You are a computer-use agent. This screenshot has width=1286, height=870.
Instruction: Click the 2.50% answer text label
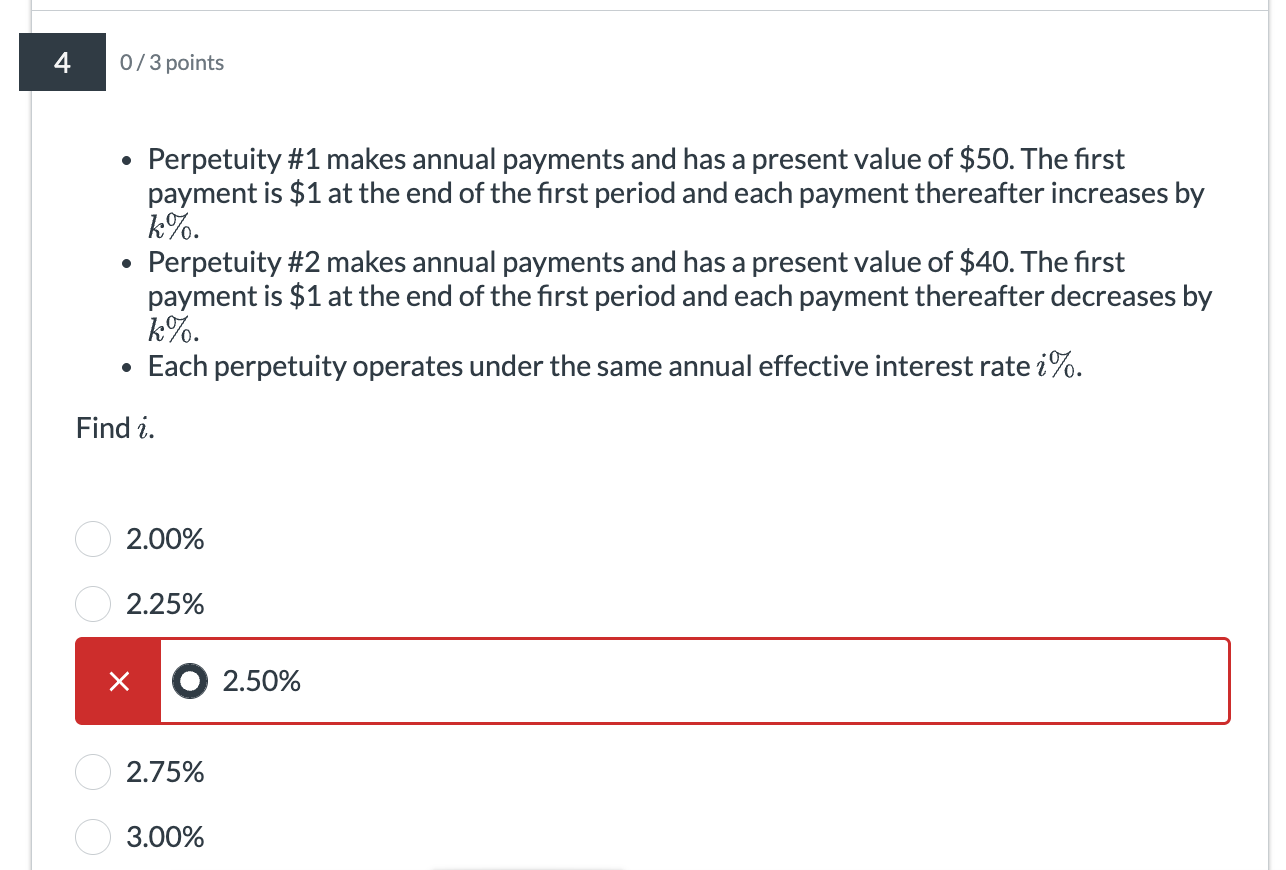[x=262, y=681]
